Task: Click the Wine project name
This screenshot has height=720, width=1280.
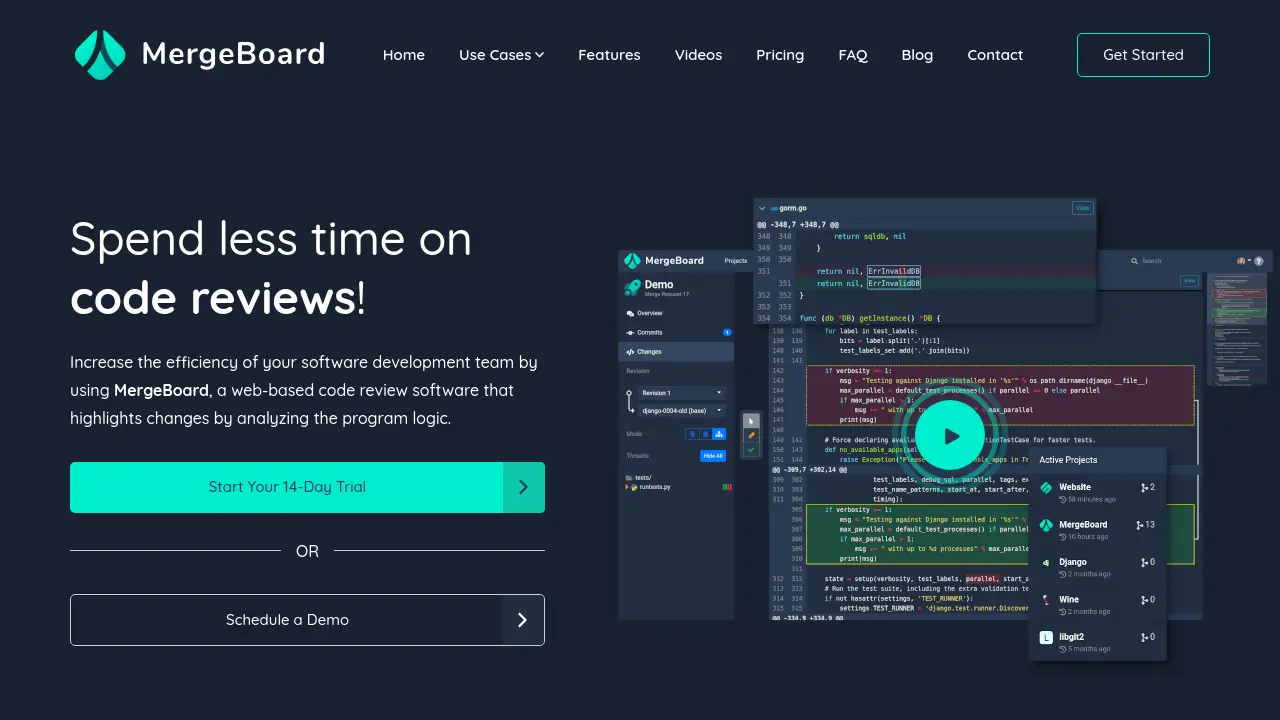Action: point(1069,600)
